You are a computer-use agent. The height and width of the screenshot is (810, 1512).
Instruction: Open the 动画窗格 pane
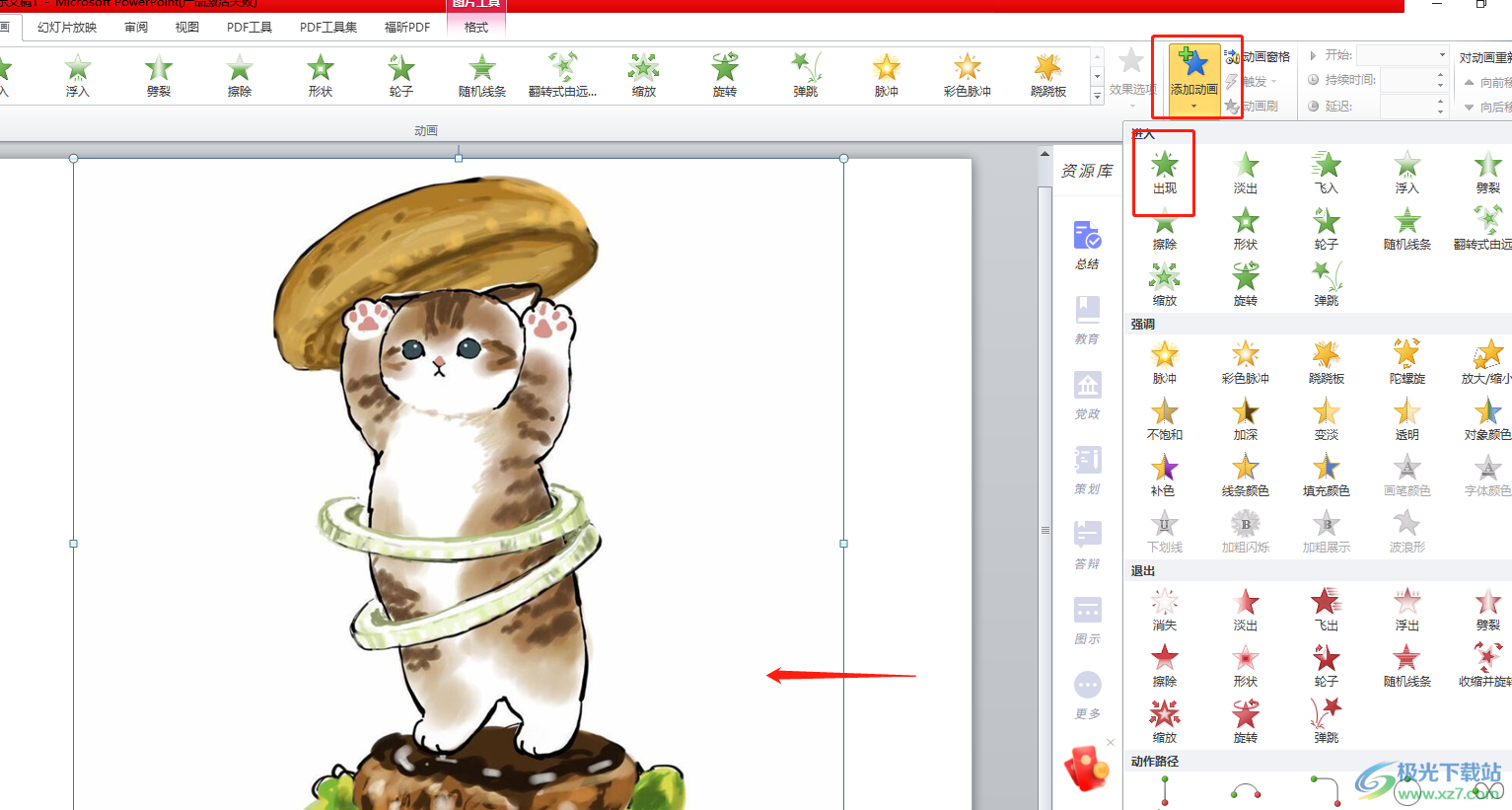point(1258,56)
